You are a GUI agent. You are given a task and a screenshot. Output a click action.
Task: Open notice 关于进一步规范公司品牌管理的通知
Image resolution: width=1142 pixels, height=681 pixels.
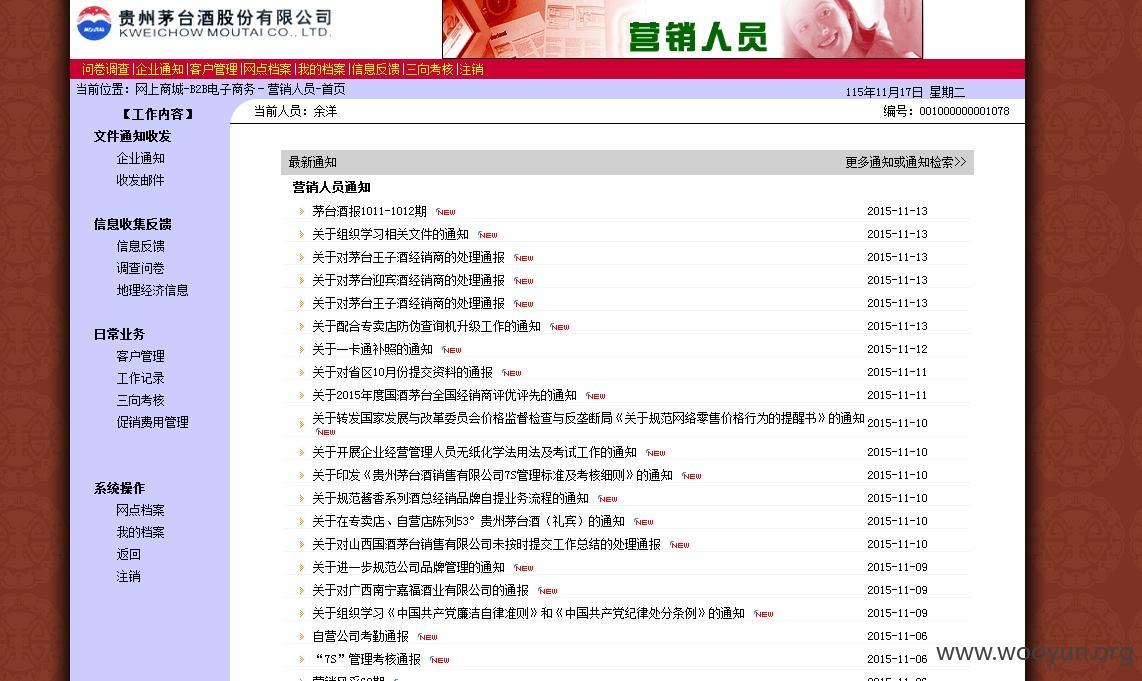tap(409, 567)
